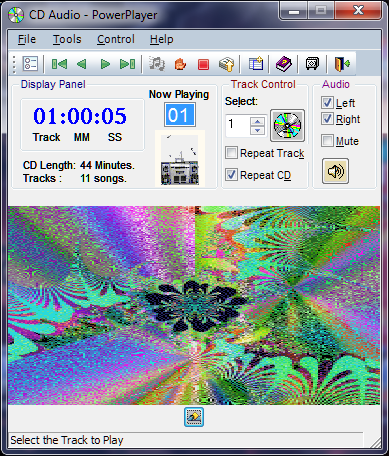Viewport: 389px width, 456px height.
Task: Open the Control menu
Action: coord(116,39)
